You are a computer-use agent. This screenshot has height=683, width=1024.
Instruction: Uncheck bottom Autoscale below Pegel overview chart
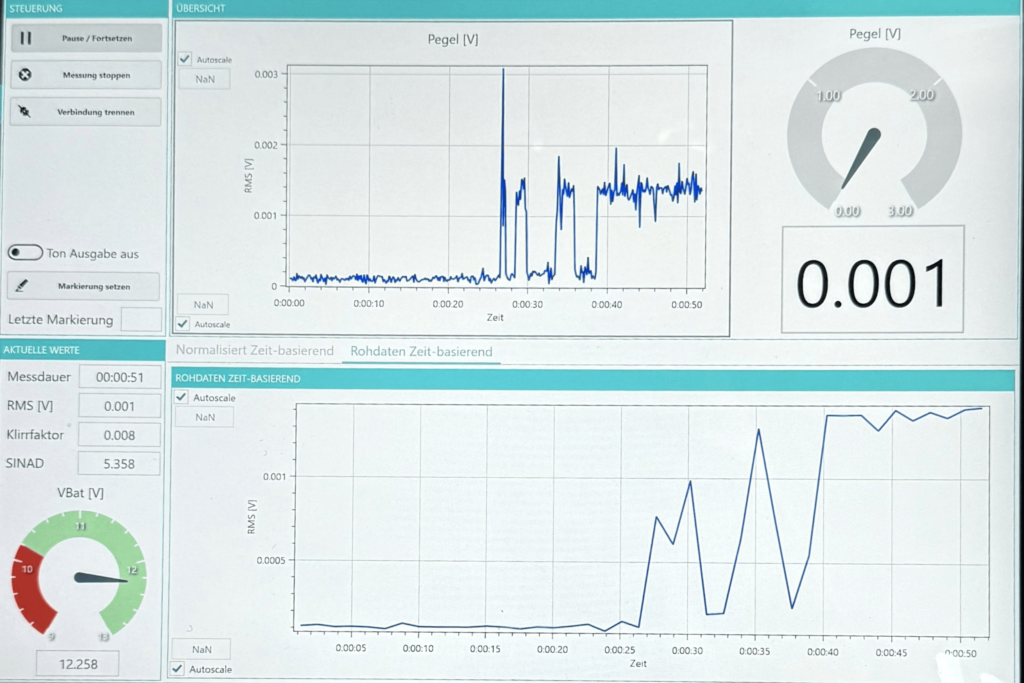click(x=182, y=324)
